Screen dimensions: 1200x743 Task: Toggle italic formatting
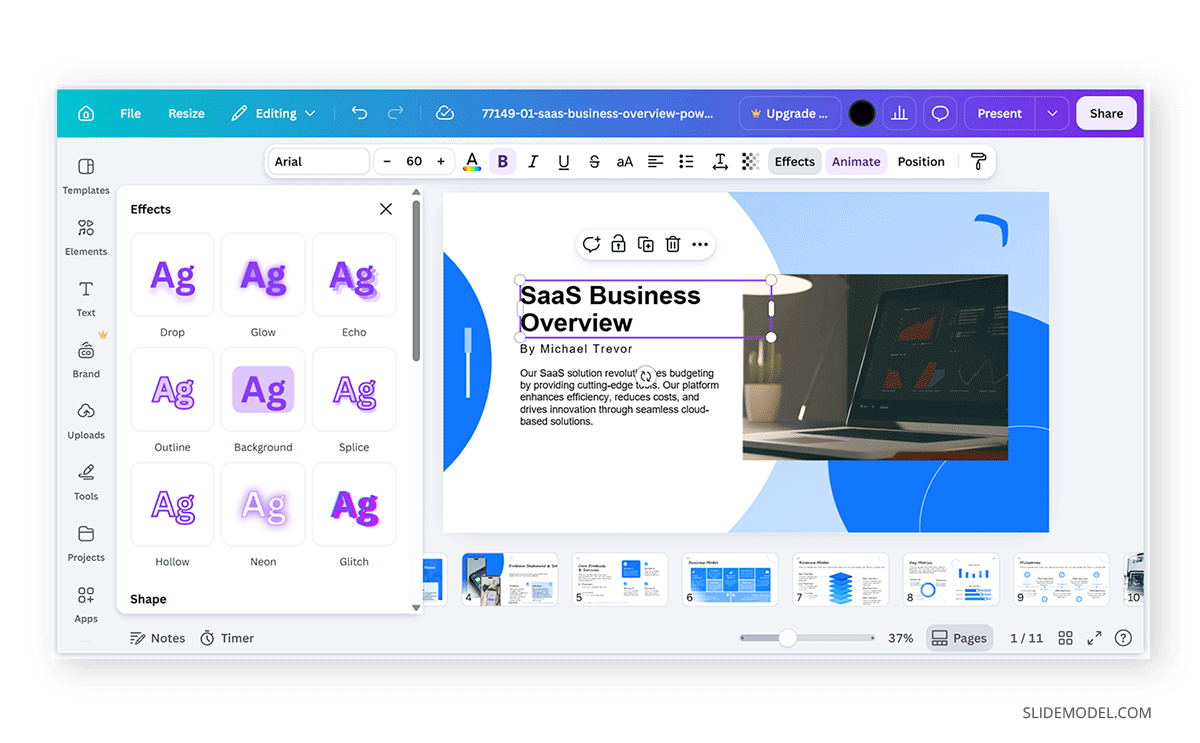click(533, 162)
